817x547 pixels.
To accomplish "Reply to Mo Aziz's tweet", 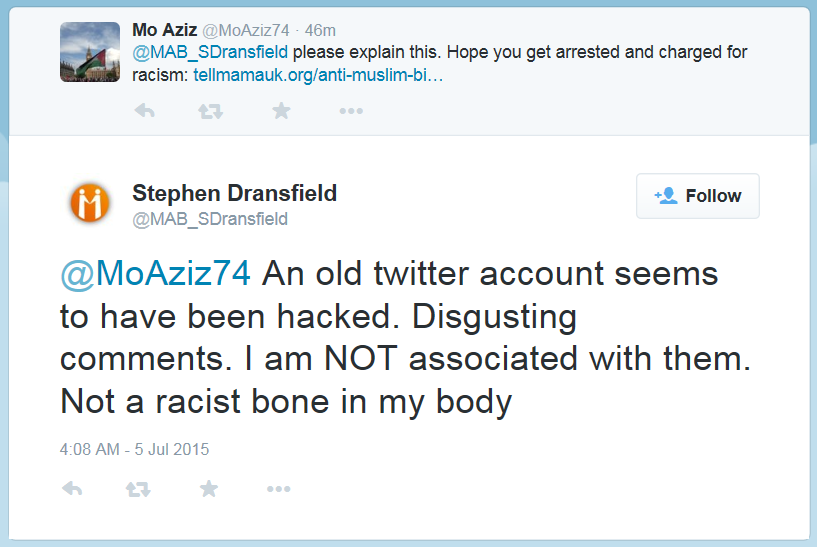I will [144, 111].
